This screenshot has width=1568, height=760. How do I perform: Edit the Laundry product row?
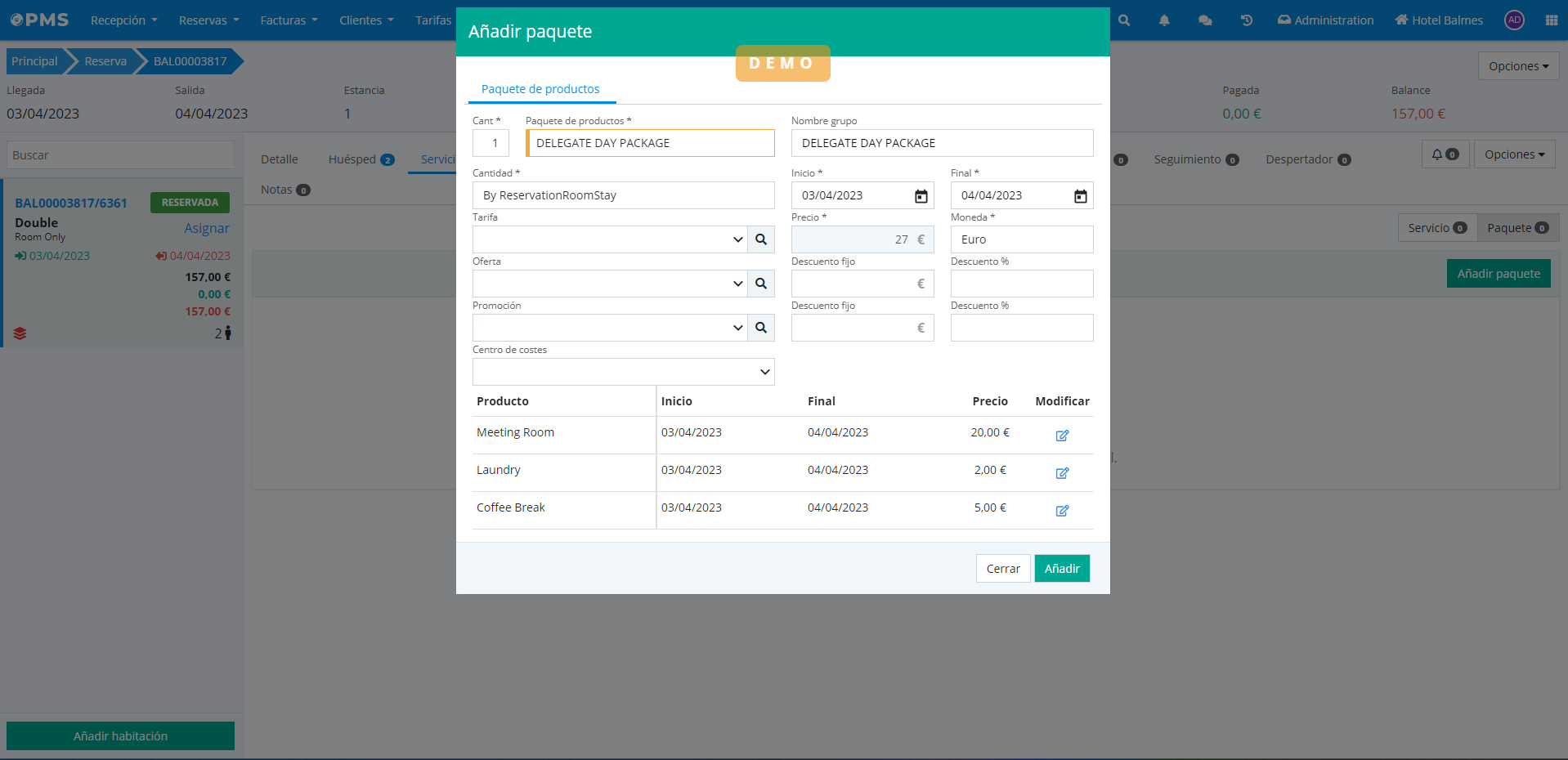click(1061, 473)
